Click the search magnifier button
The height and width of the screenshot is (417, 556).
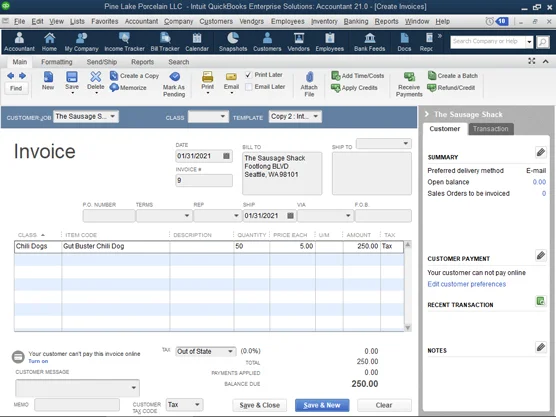543,42
